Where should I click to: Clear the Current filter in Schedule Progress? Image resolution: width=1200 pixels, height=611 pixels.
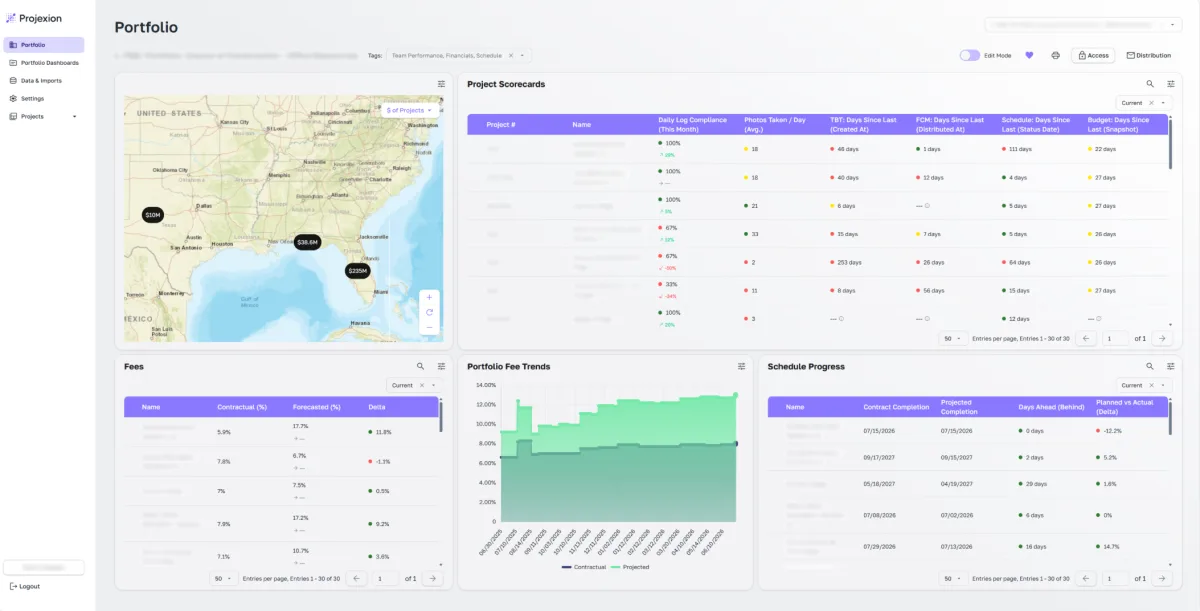click(x=1150, y=385)
